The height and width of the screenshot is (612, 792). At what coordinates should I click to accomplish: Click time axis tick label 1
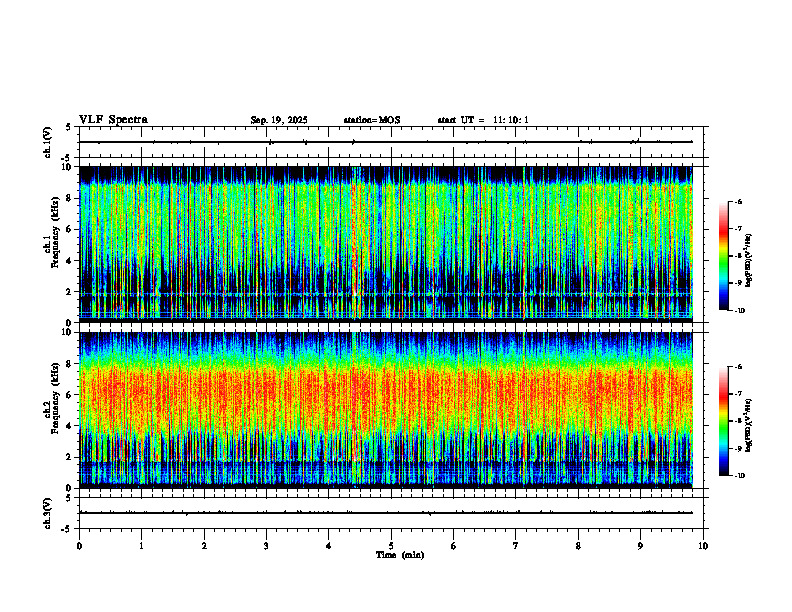(141, 546)
